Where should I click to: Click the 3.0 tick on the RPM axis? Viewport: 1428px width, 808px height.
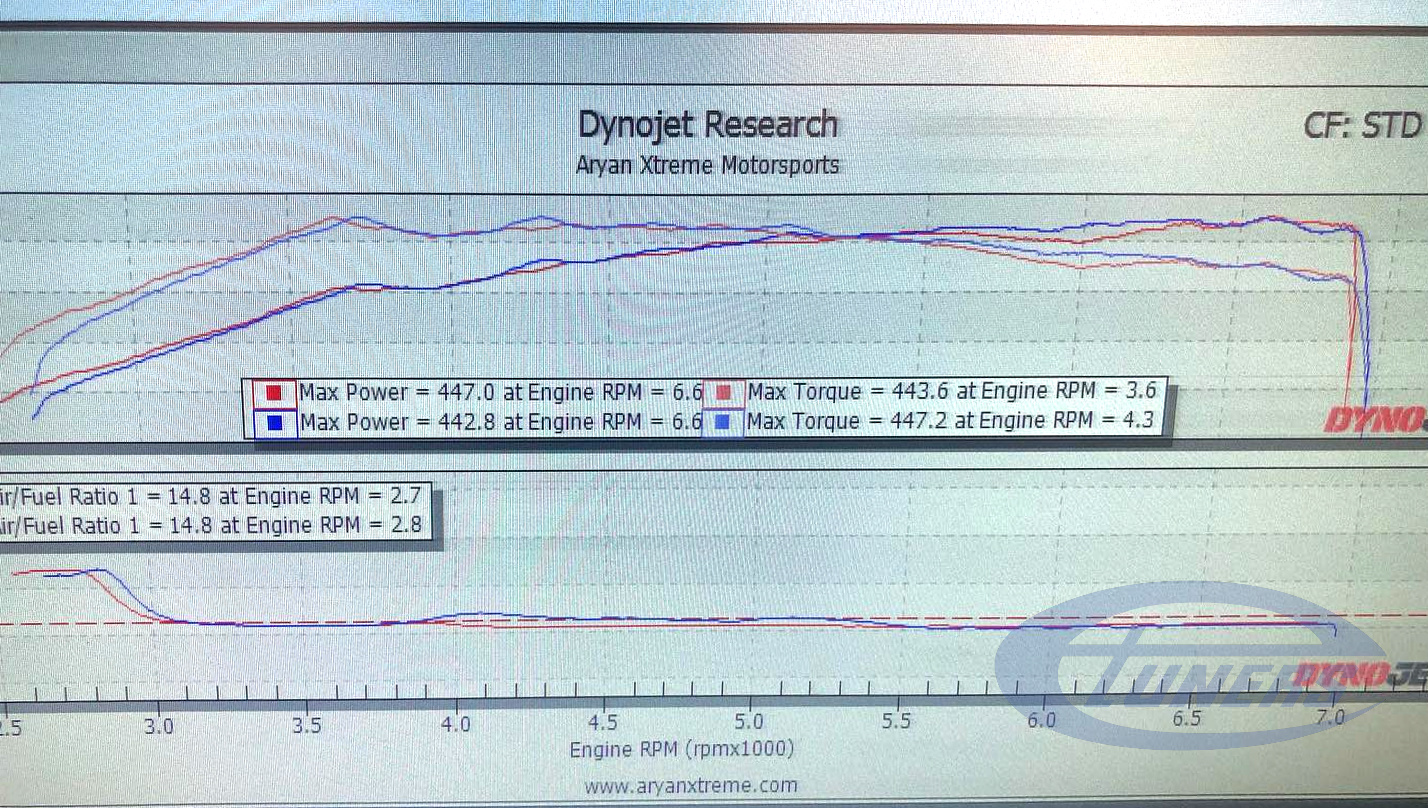[x=157, y=723]
